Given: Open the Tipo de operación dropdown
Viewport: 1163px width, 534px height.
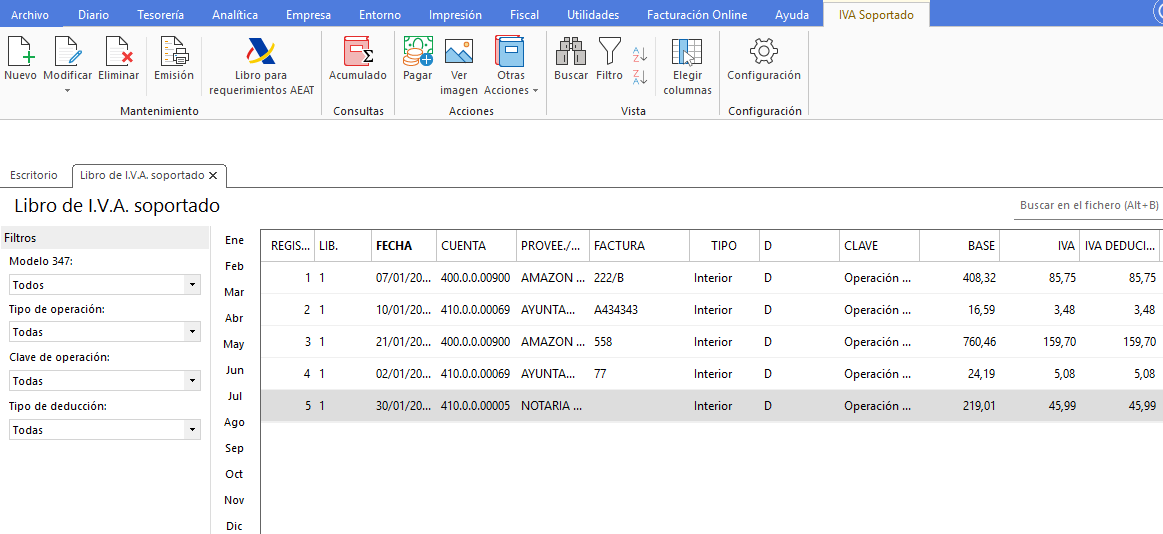Looking at the screenshot, I should click(193, 332).
